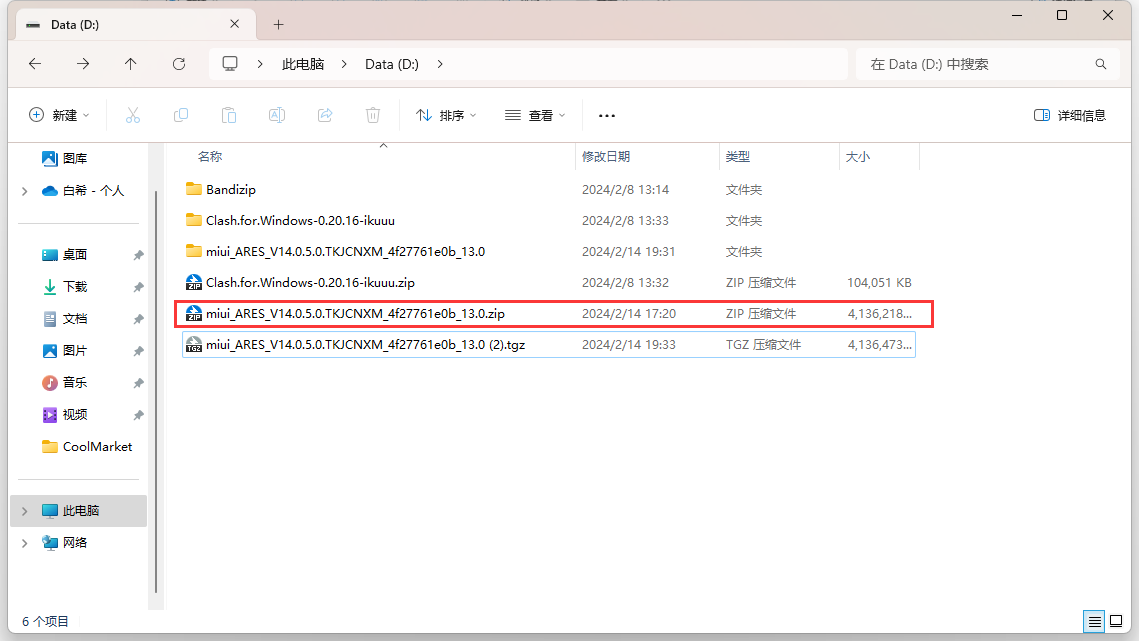The width and height of the screenshot is (1139, 641).
Task: Click the Rename icon in toolbar
Action: click(277, 115)
